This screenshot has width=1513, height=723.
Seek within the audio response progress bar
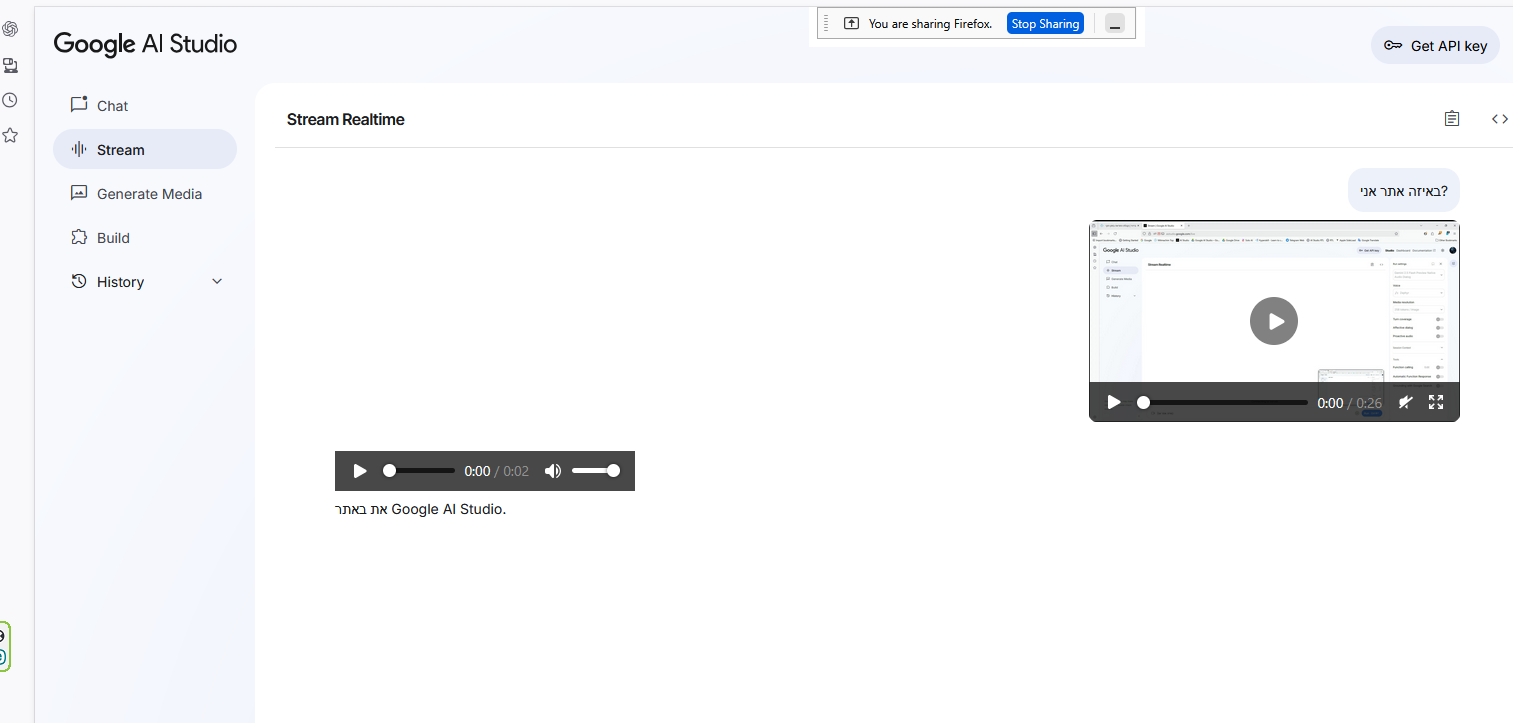pyautogui.click(x=420, y=471)
